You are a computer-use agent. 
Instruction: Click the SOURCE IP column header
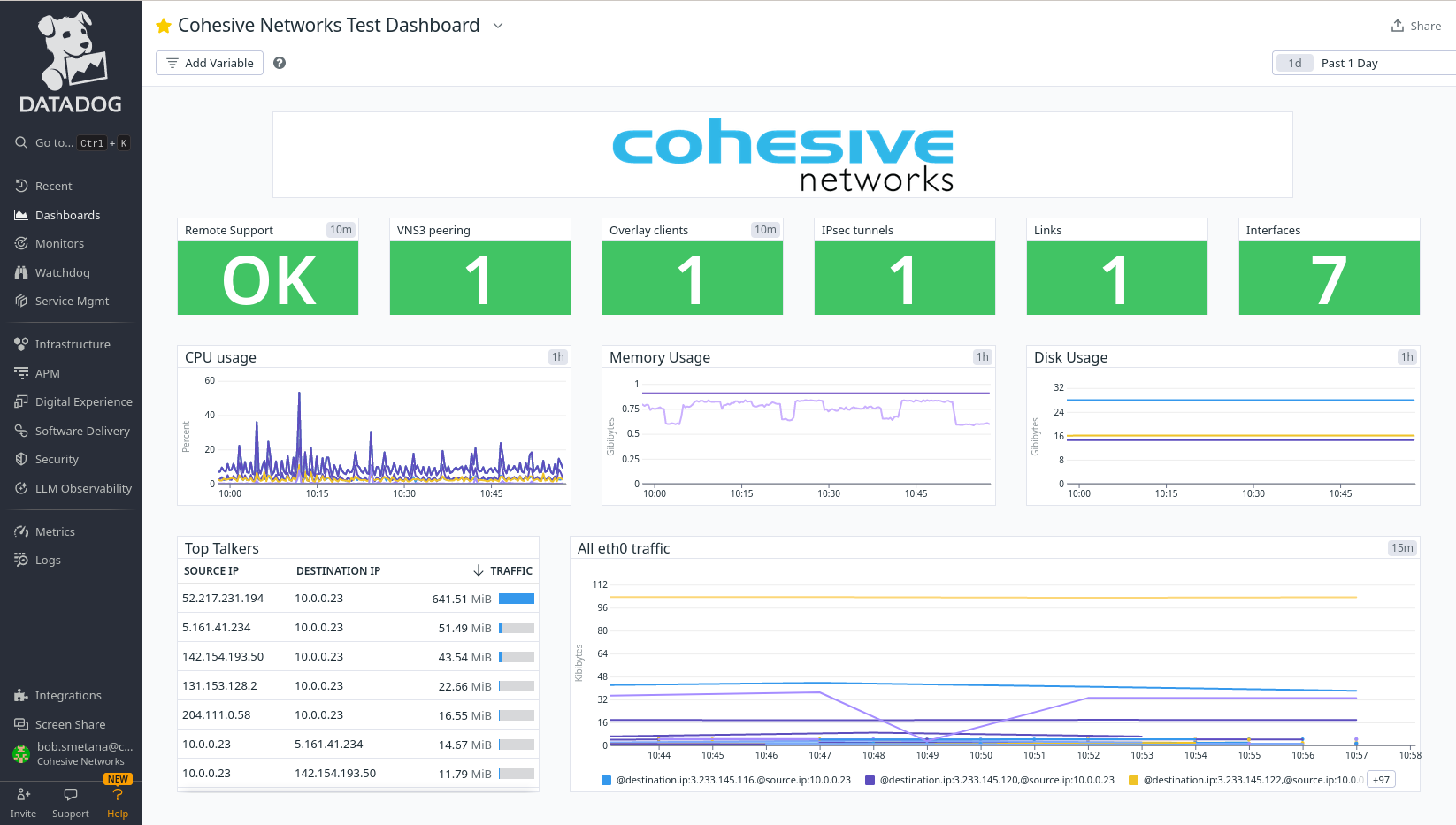pos(211,571)
